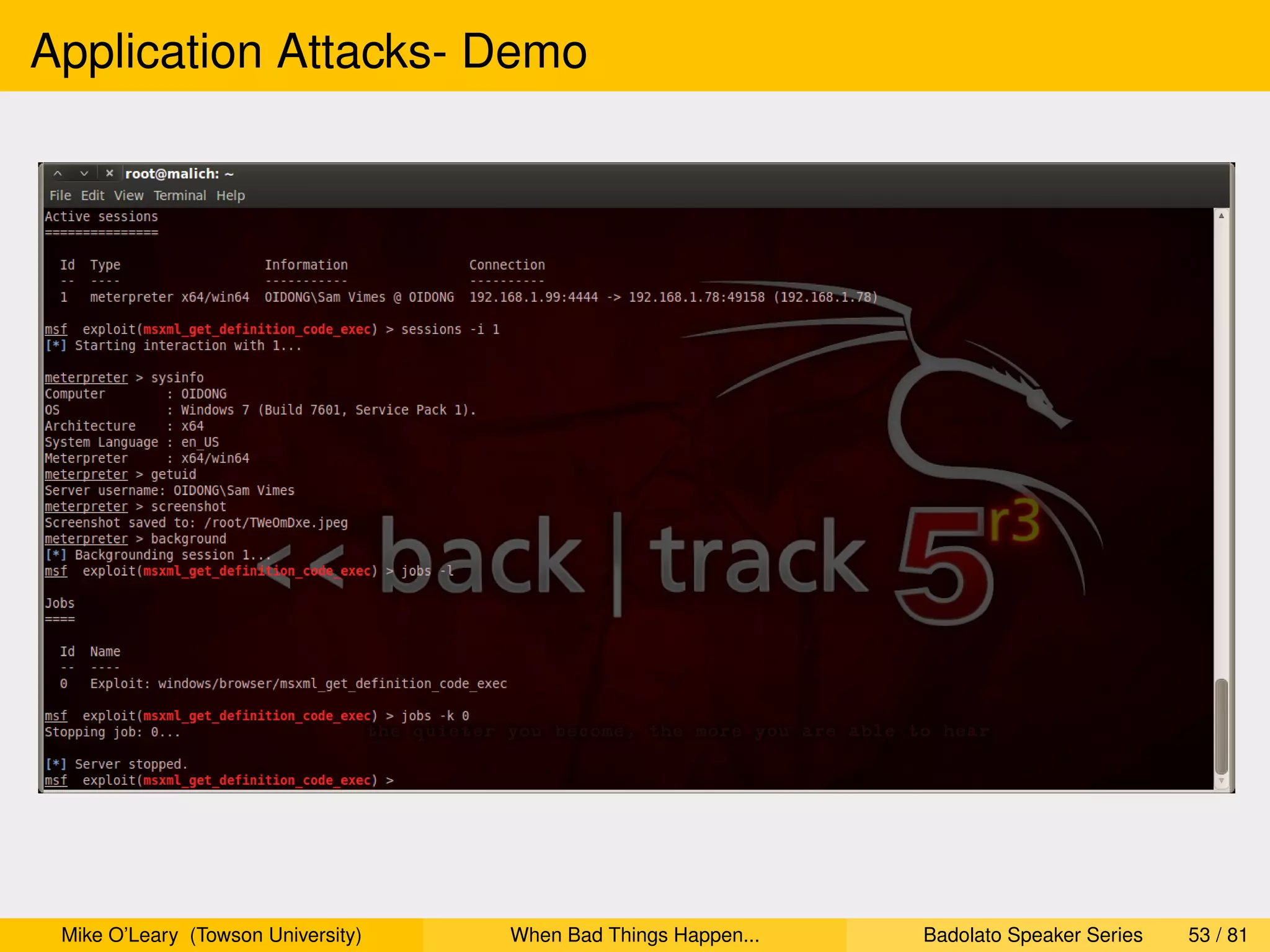Click 'Mike O'Leary (Towson University)' footer
Viewport: 1270px width, 952px height.
[x=211, y=935]
